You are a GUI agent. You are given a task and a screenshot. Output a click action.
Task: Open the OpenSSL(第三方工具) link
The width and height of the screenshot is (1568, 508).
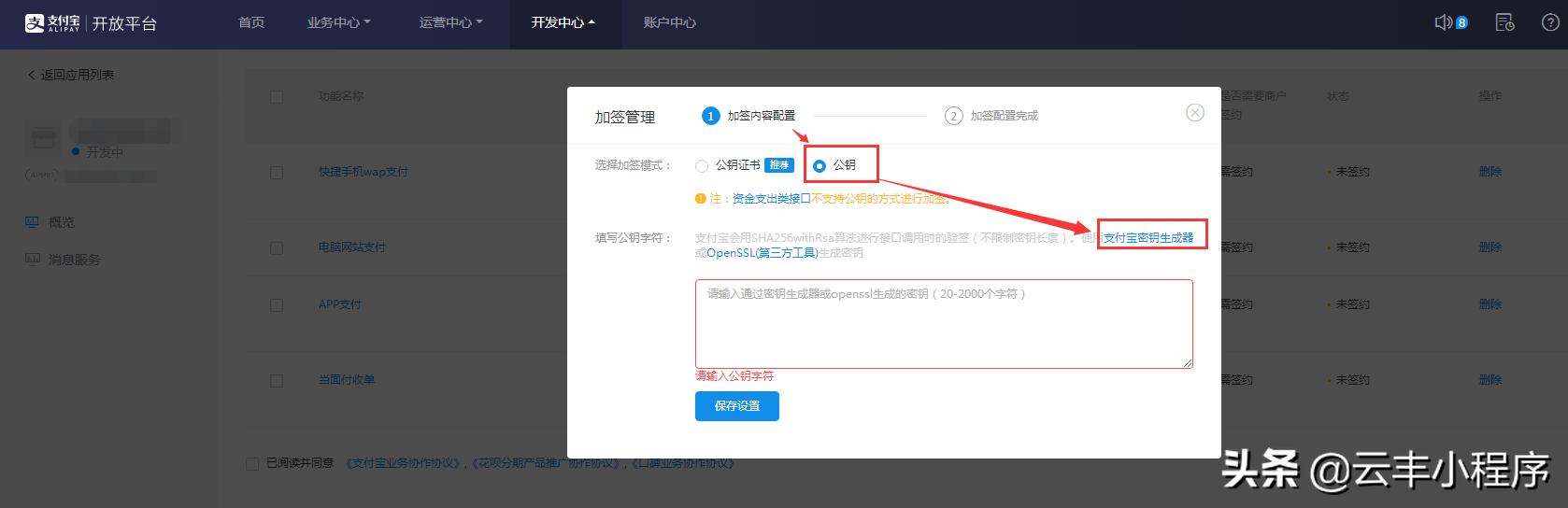tap(763, 253)
